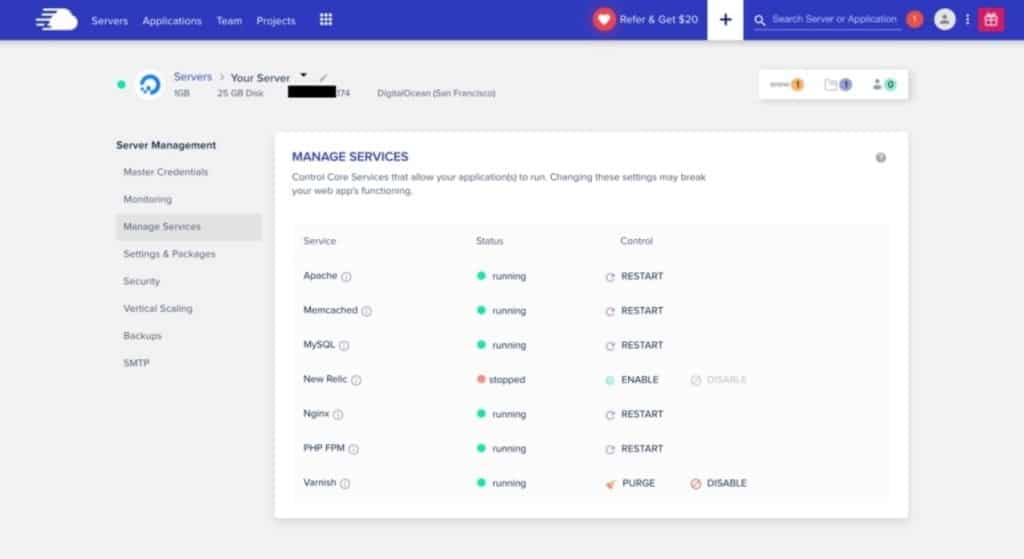The height and width of the screenshot is (559, 1024).
Task: Open the orange notification badge
Action: [x=915, y=20]
